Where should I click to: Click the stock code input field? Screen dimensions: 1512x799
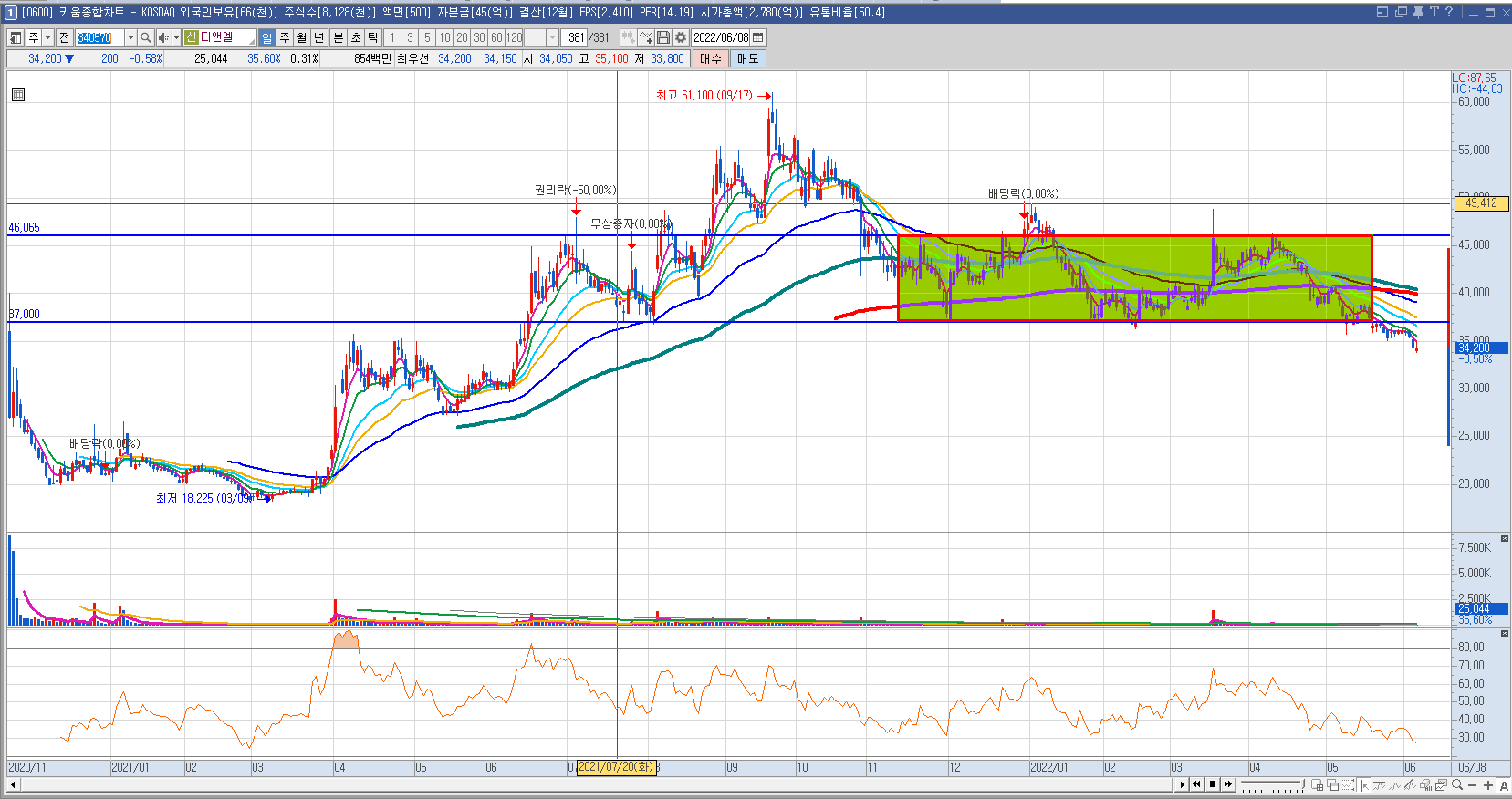(99, 37)
